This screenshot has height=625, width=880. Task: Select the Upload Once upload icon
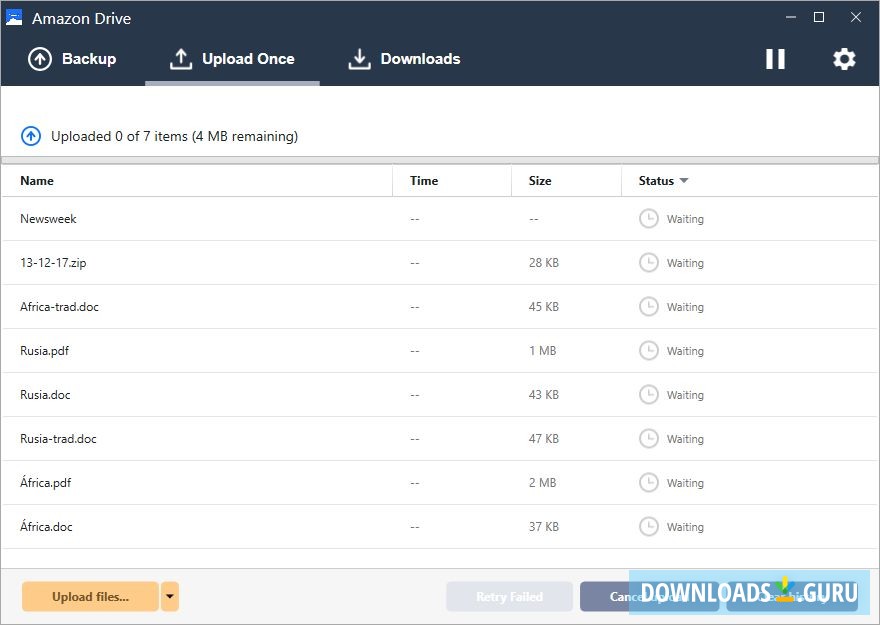click(x=180, y=59)
